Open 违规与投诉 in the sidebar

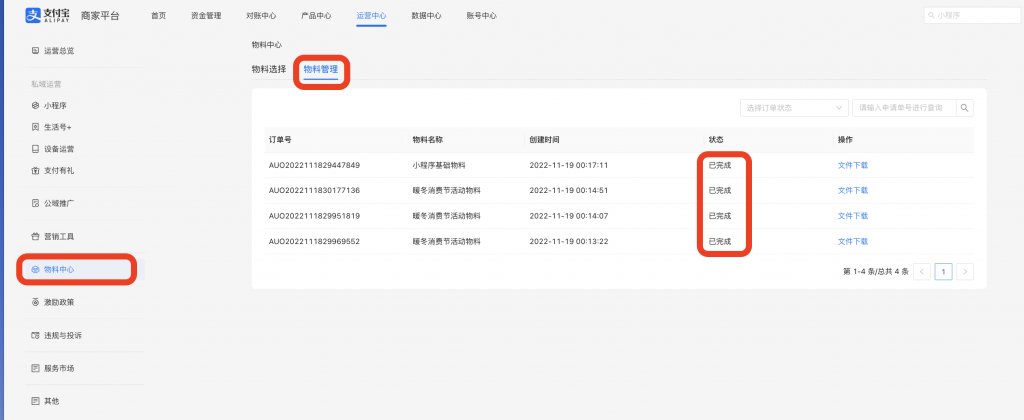[x=63, y=335]
